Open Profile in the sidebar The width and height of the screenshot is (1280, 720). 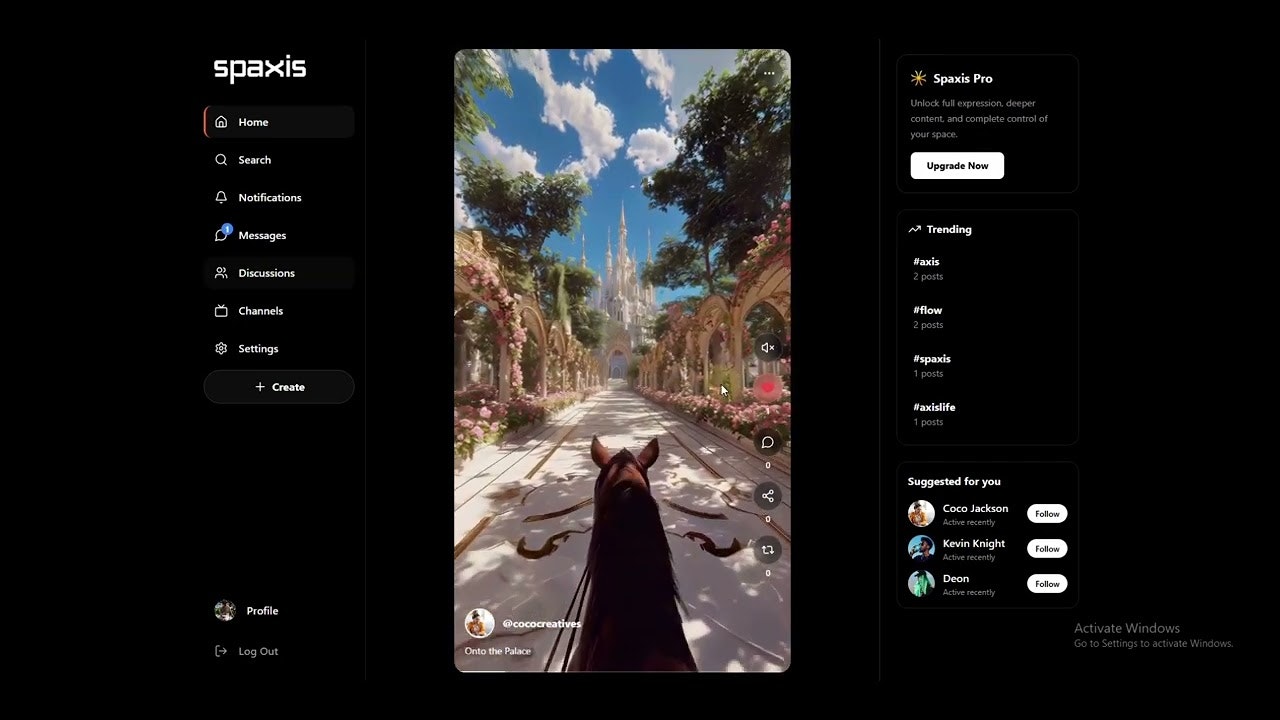(247, 611)
